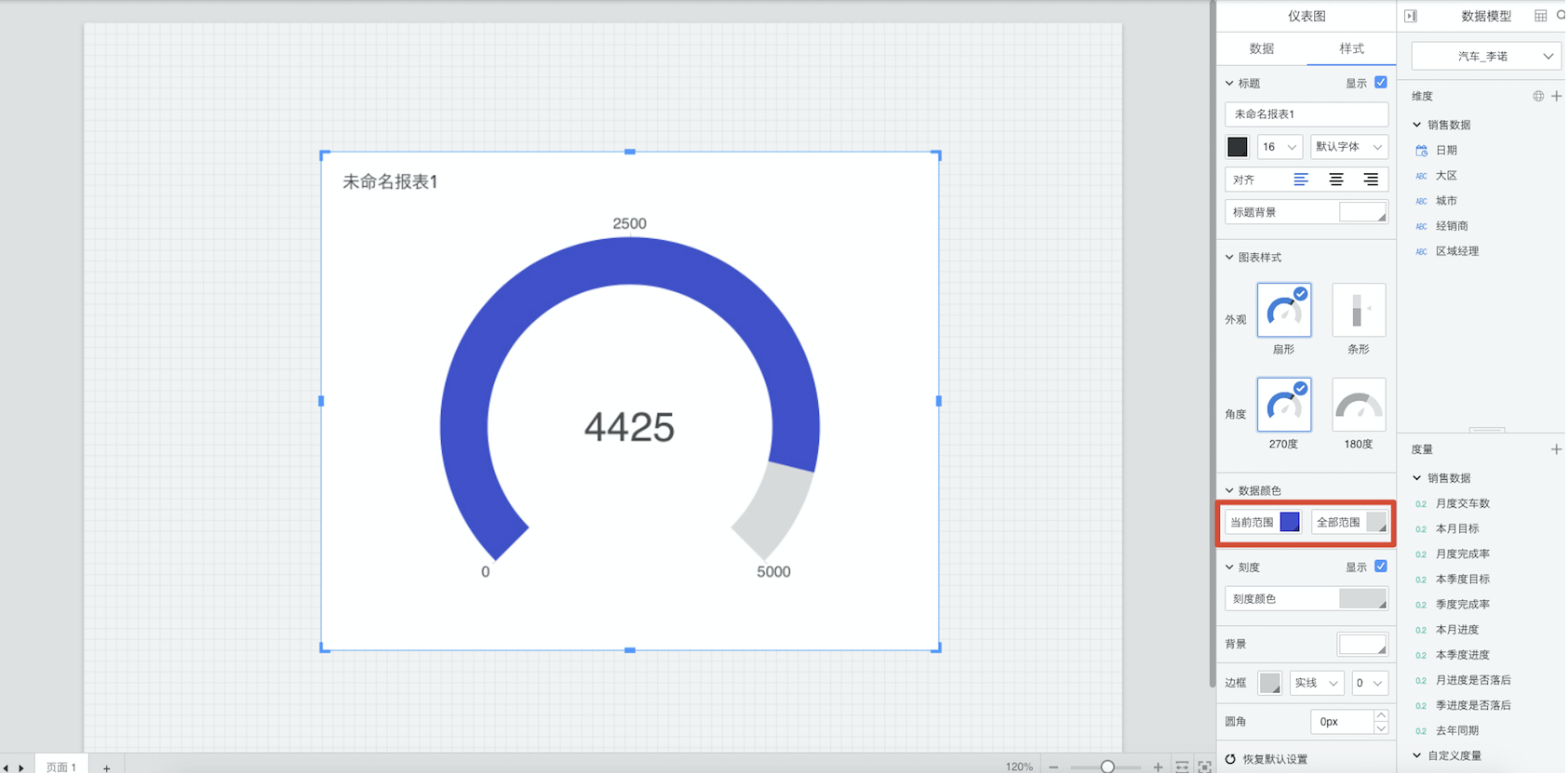This screenshot has width=1568, height=774.
Task: Click the numeric icon beside 去年同期
Action: [1421, 731]
